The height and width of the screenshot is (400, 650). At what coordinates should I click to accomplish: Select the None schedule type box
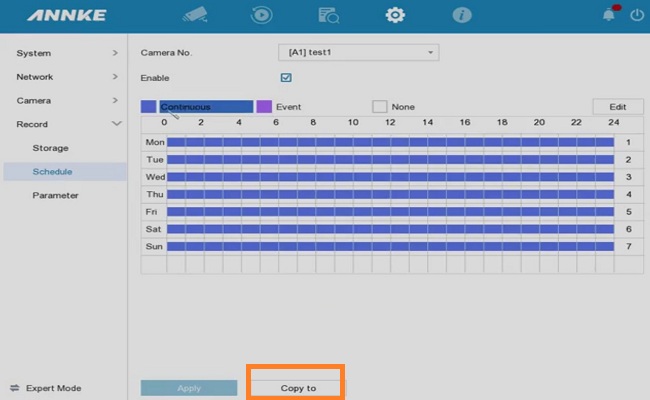click(x=379, y=106)
